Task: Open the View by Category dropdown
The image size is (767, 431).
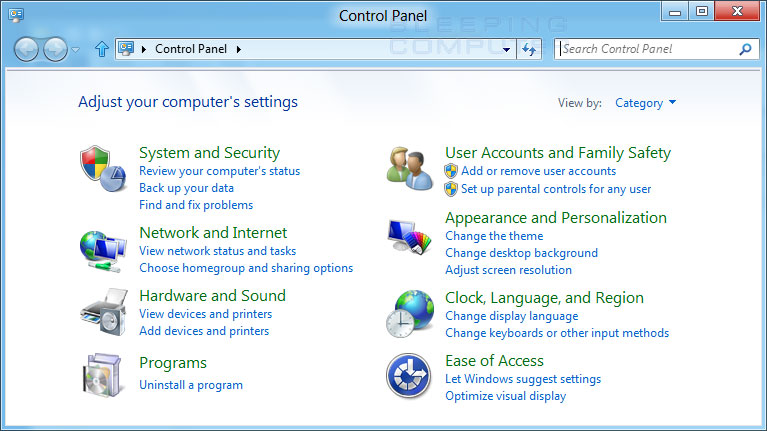Action: pyautogui.click(x=645, y=103)
